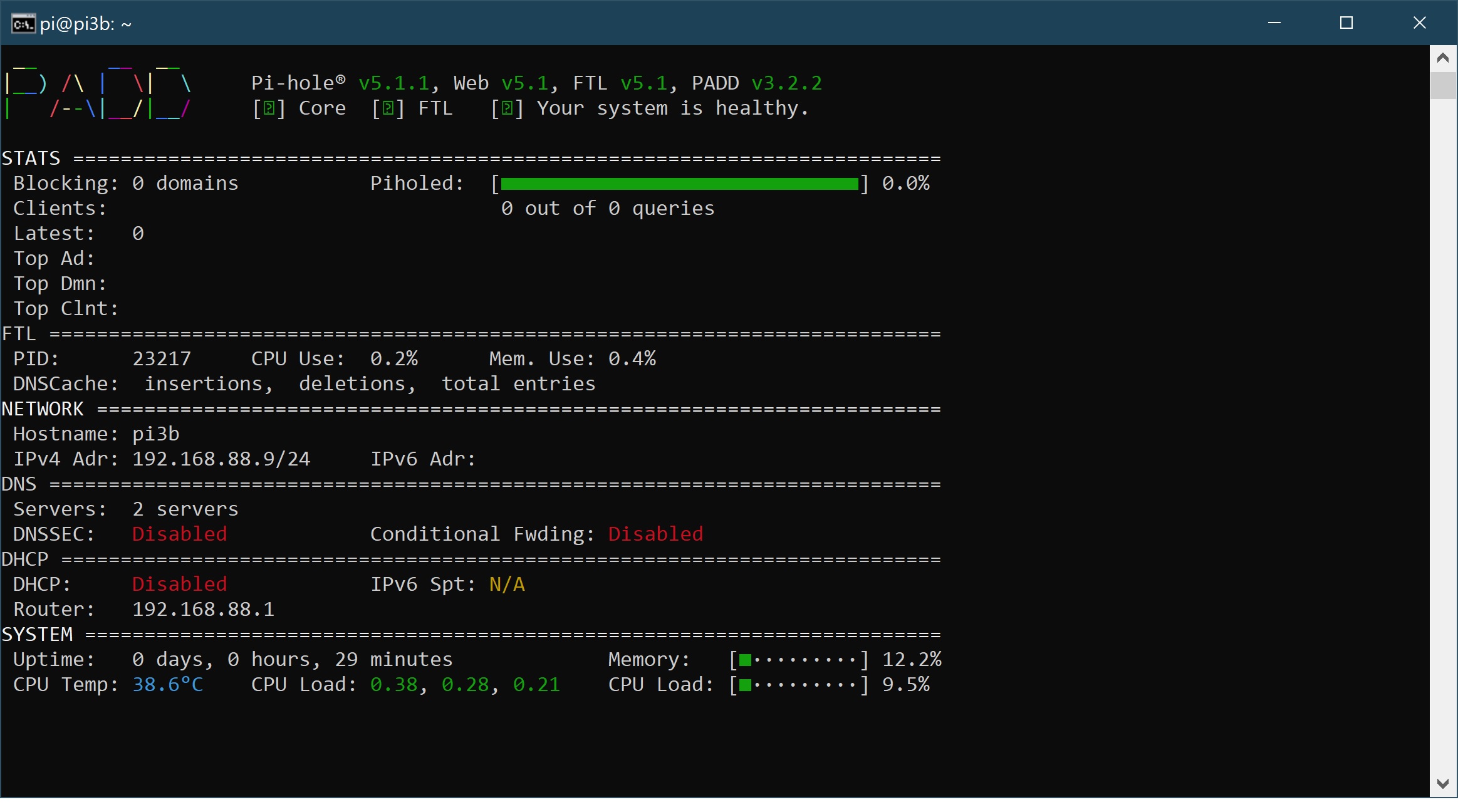The width and height of the screenshot is (1458, 812).
Task: Click the PADD ASCII art logo
Action: click(97, 94)
